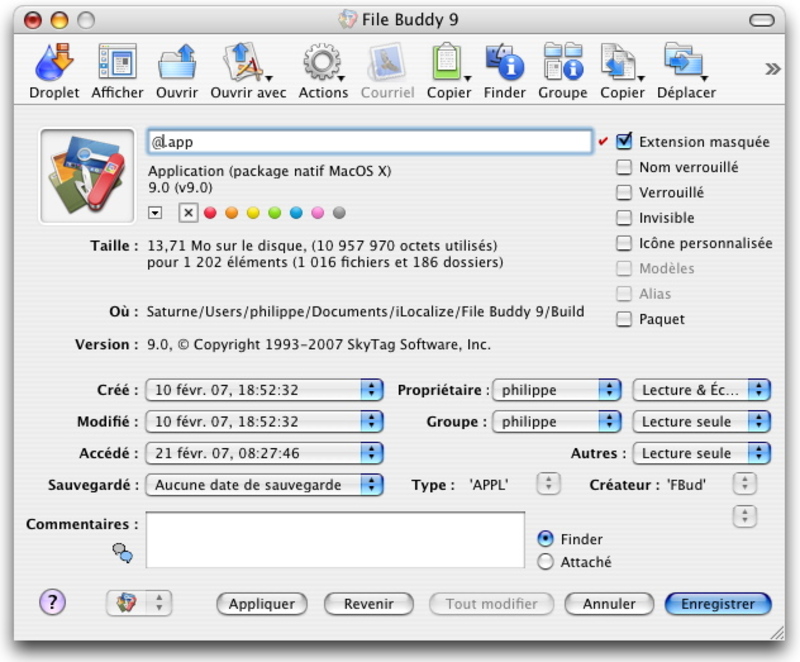Screen dimensions: 800x662
Task: Open the Créé date dropdown
Action: tap(264, 390)
